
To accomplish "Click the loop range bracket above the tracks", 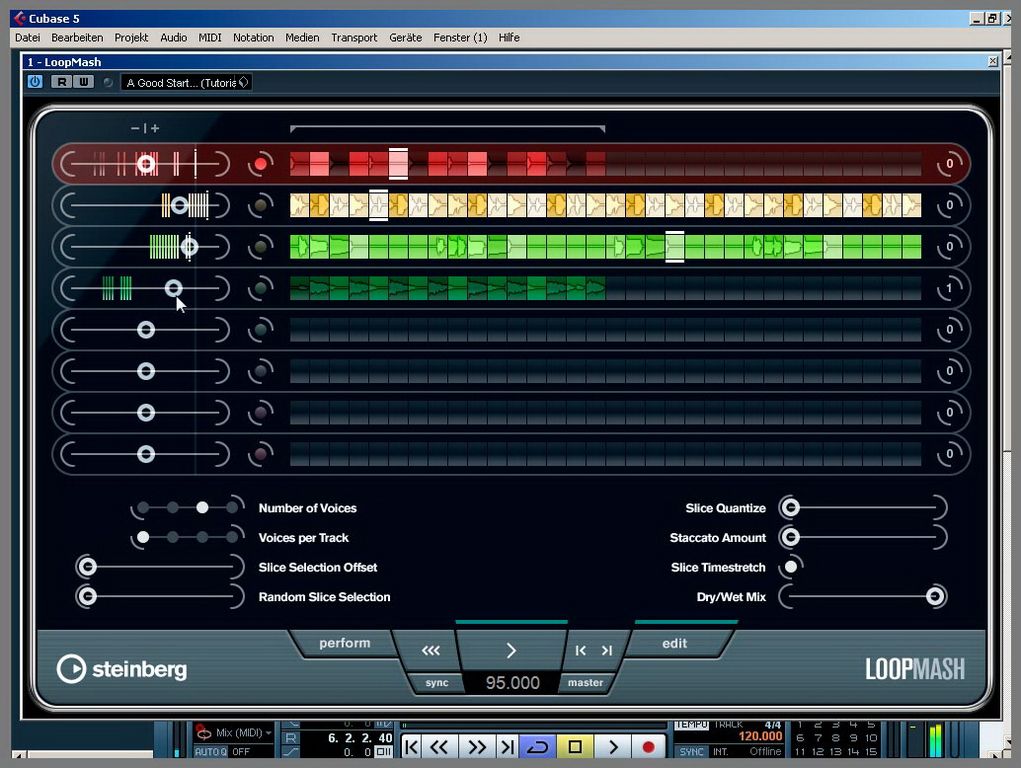I will click(447, 128).
